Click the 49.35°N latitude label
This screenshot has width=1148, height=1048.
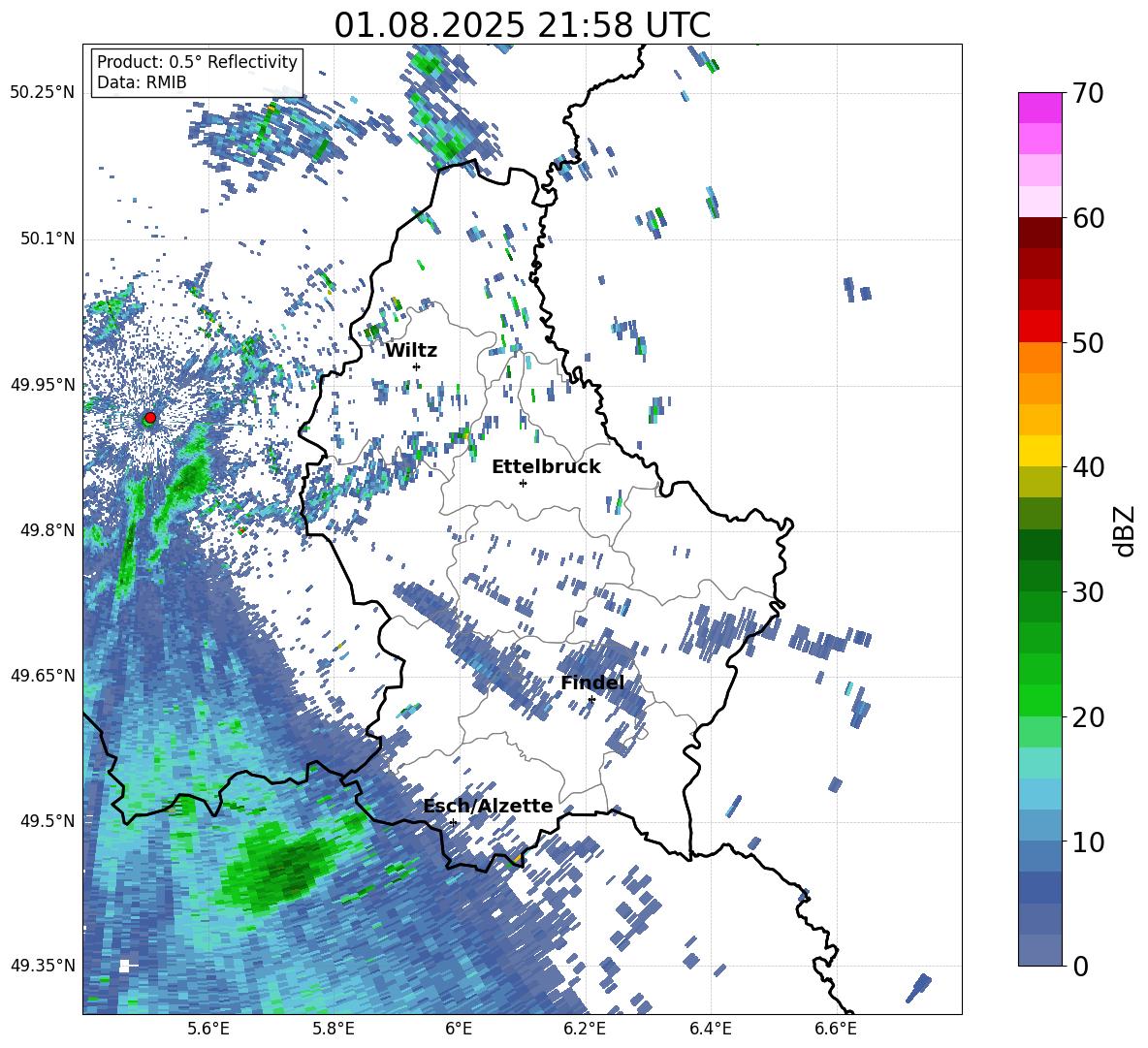click(43, 966)
